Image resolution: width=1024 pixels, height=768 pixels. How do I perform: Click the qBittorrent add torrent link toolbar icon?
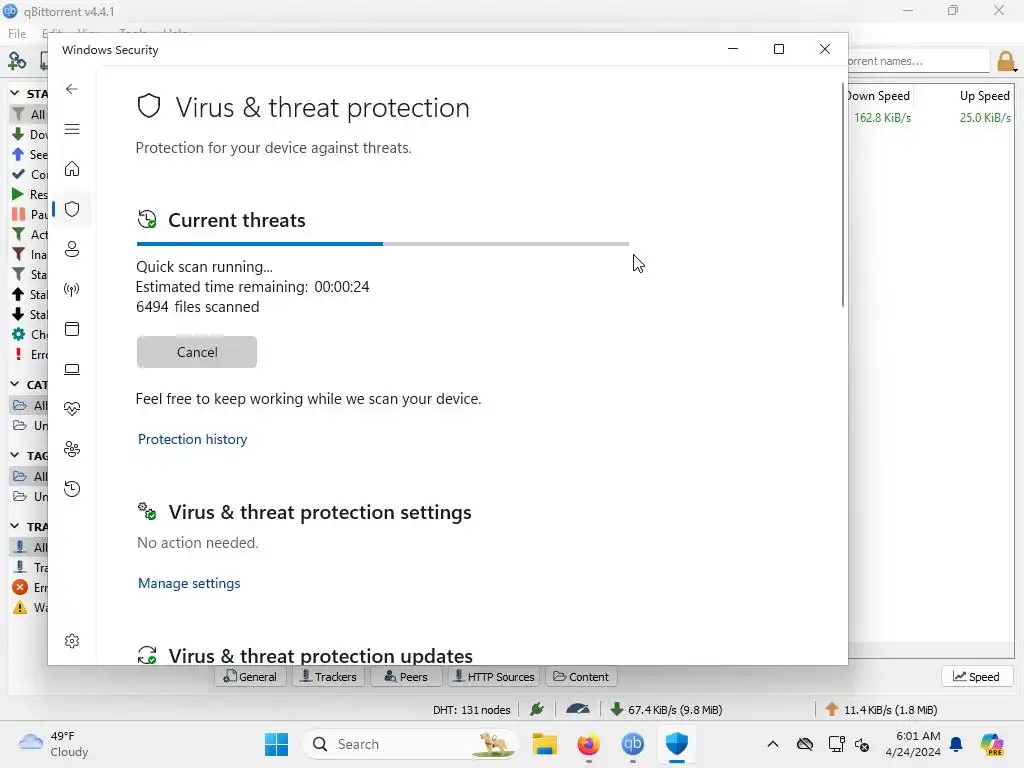coord(17,61)
